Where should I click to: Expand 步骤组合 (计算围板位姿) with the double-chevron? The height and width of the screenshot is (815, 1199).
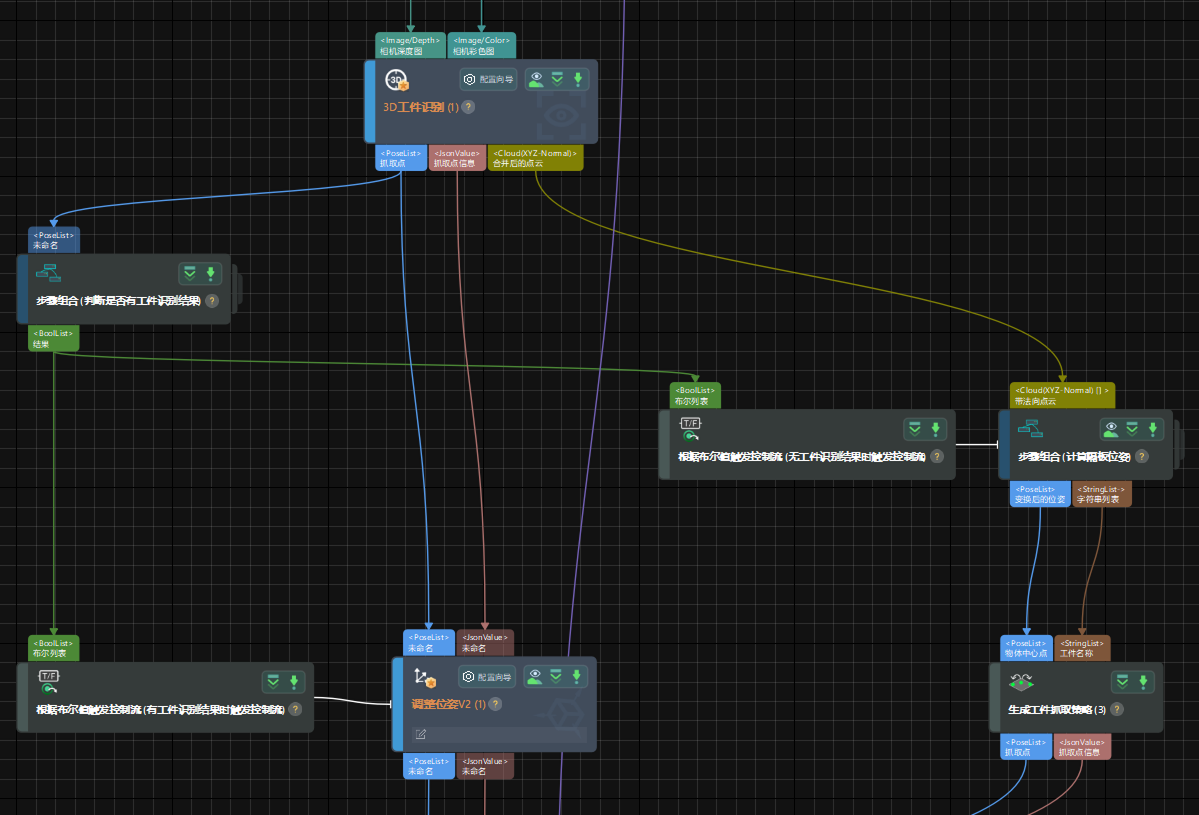pos(1132,430)
